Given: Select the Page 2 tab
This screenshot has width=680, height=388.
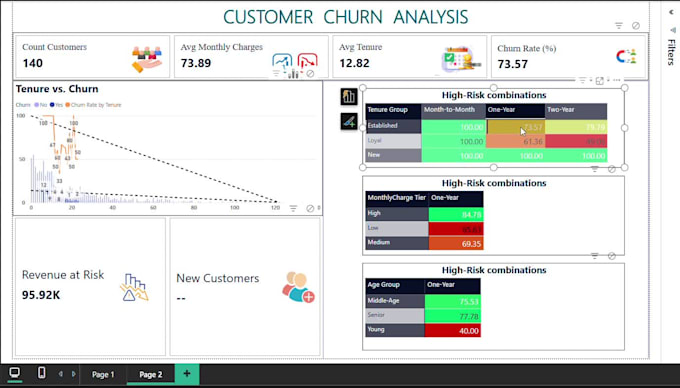Looking at the screenshot, I should [x=150, y=375].
